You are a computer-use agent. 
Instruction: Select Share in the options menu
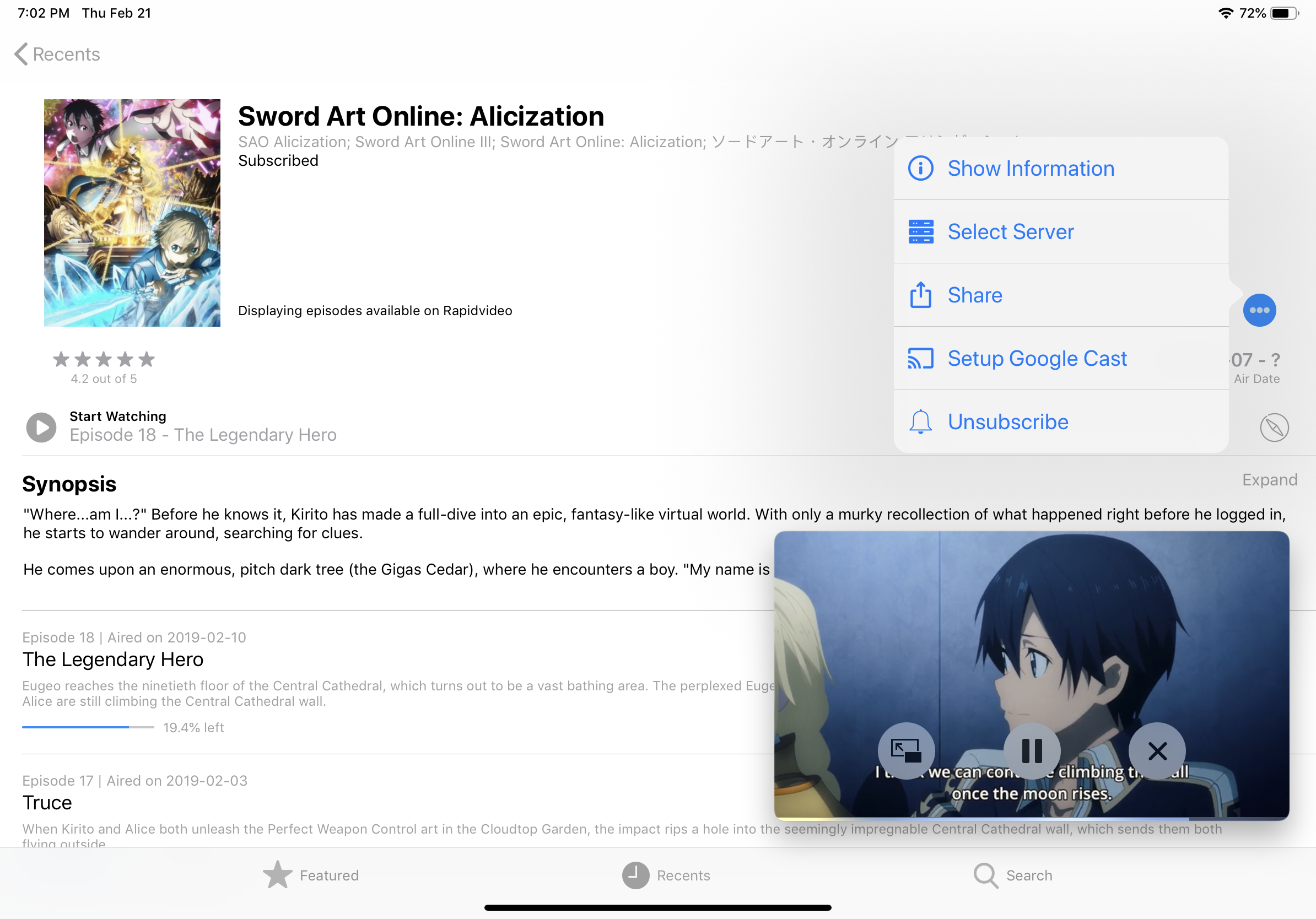point(974,295)
